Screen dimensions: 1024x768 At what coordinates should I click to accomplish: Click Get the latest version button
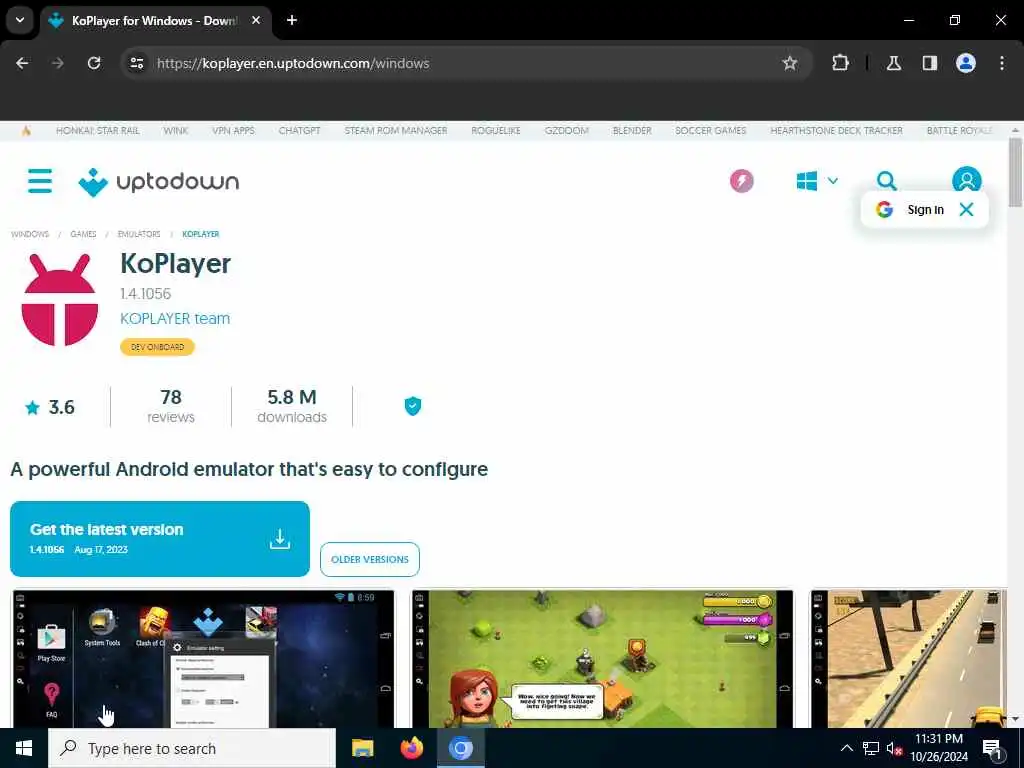160,539
